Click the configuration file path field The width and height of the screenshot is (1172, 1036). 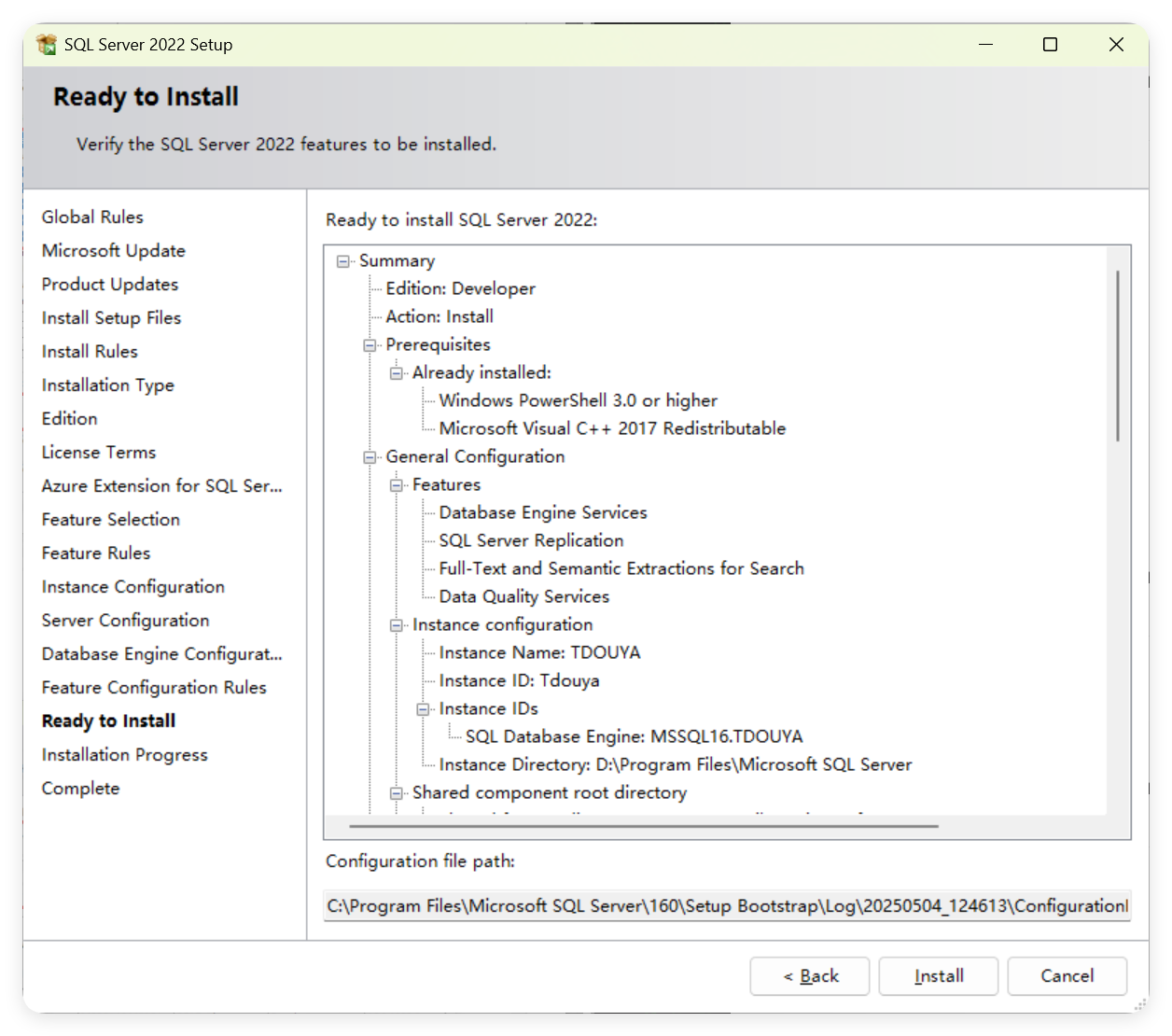tap(728, 905)
